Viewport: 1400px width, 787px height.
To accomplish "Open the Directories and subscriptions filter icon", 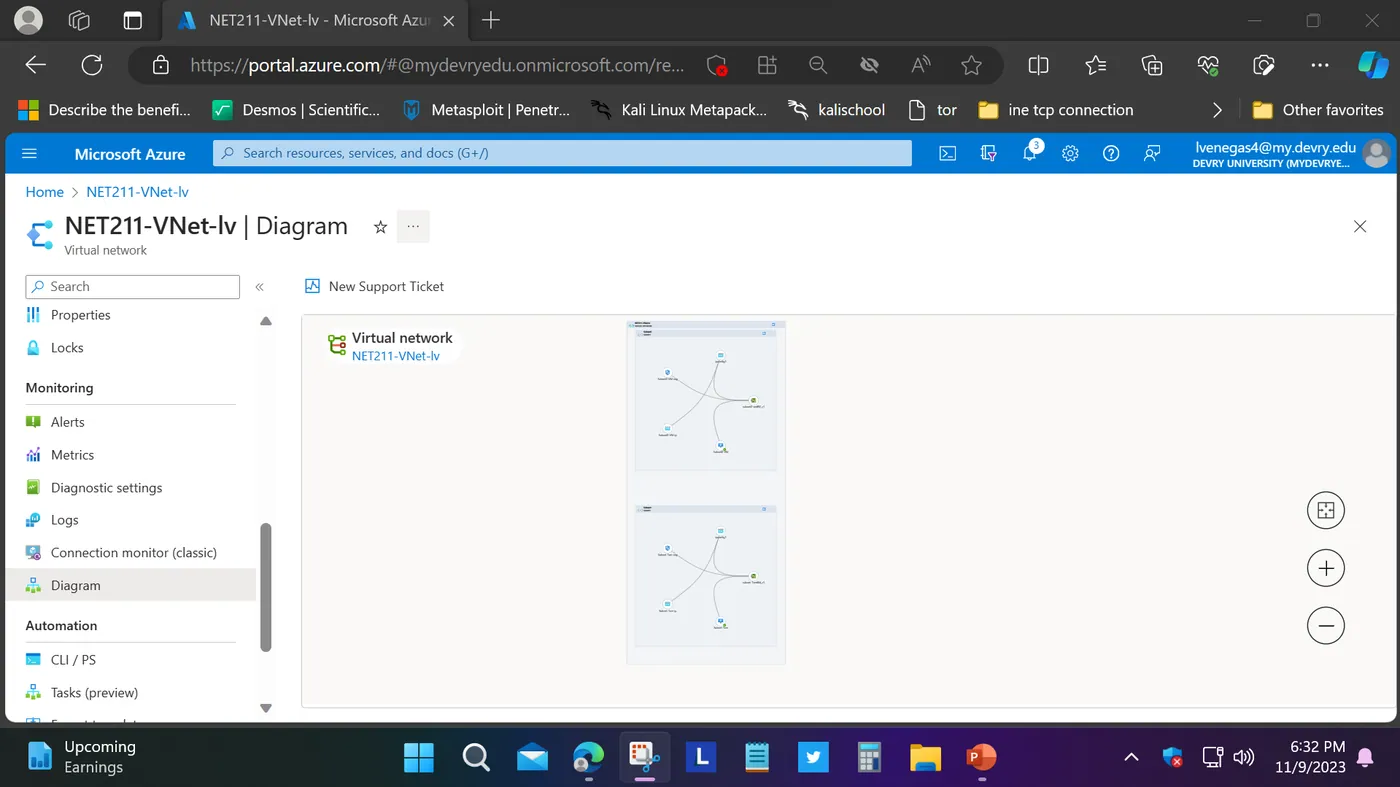I will coord(988,154).
